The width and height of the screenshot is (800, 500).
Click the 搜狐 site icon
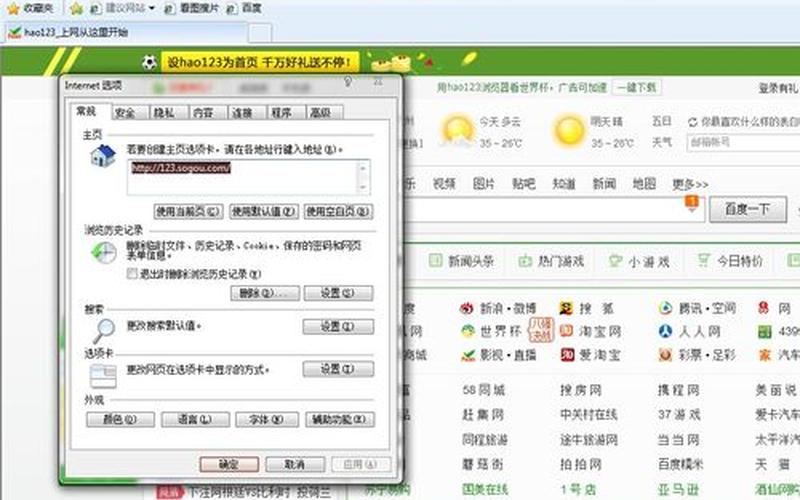pyautogui.click(x=566, y=308)
